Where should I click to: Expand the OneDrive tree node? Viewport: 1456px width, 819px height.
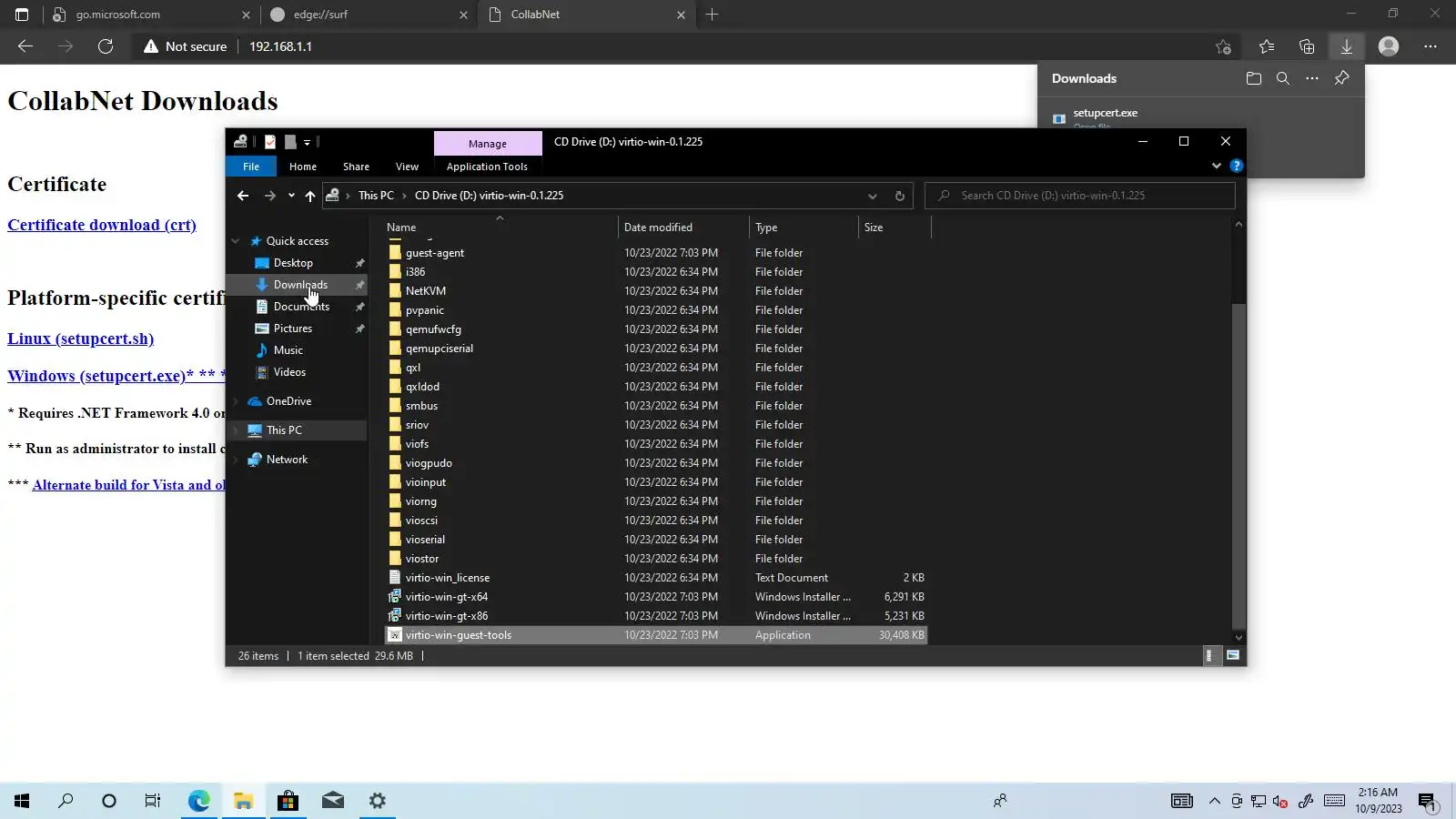coord(236,401)
